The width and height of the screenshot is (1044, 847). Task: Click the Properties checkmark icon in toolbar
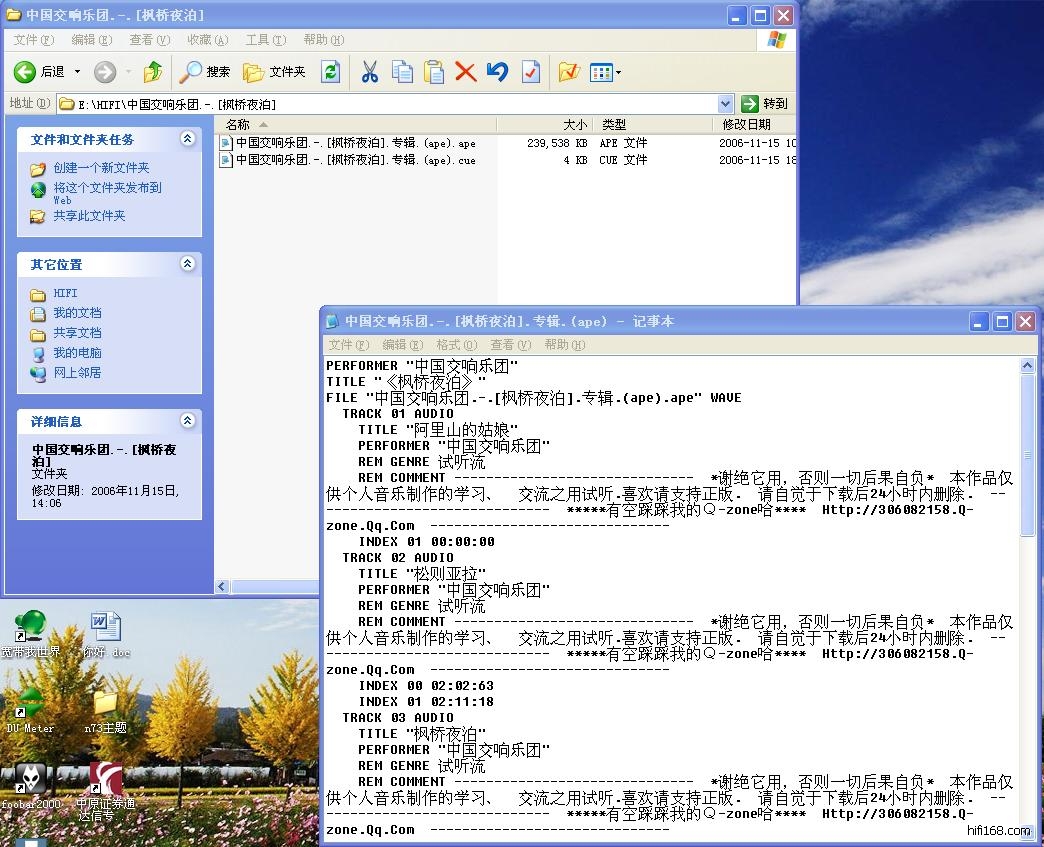point(531,72)
